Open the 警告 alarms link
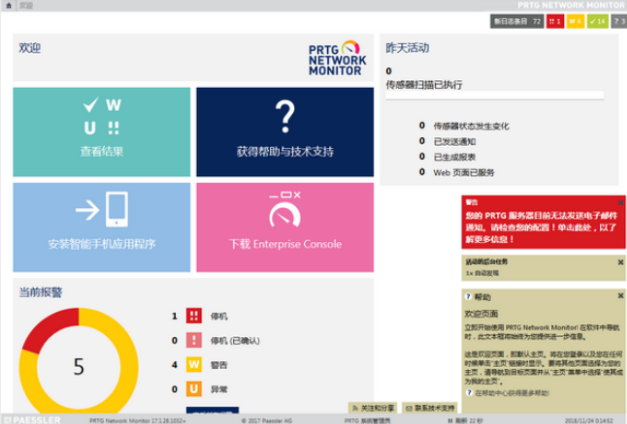This screenshot has width=627, height=424. click(219, 365)
